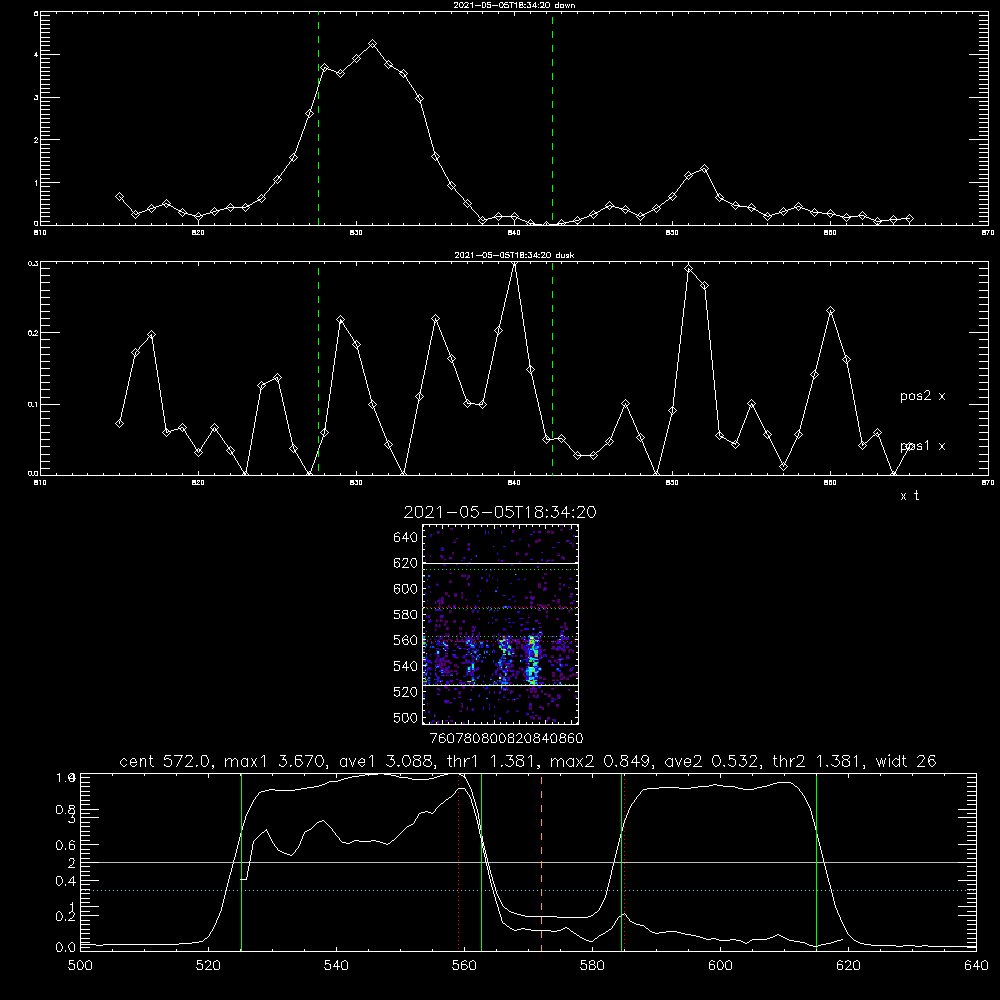The image size is (1000, 1000).
Task: Select the dusk plot peak marker at 840
Action: tap(515, 263)
